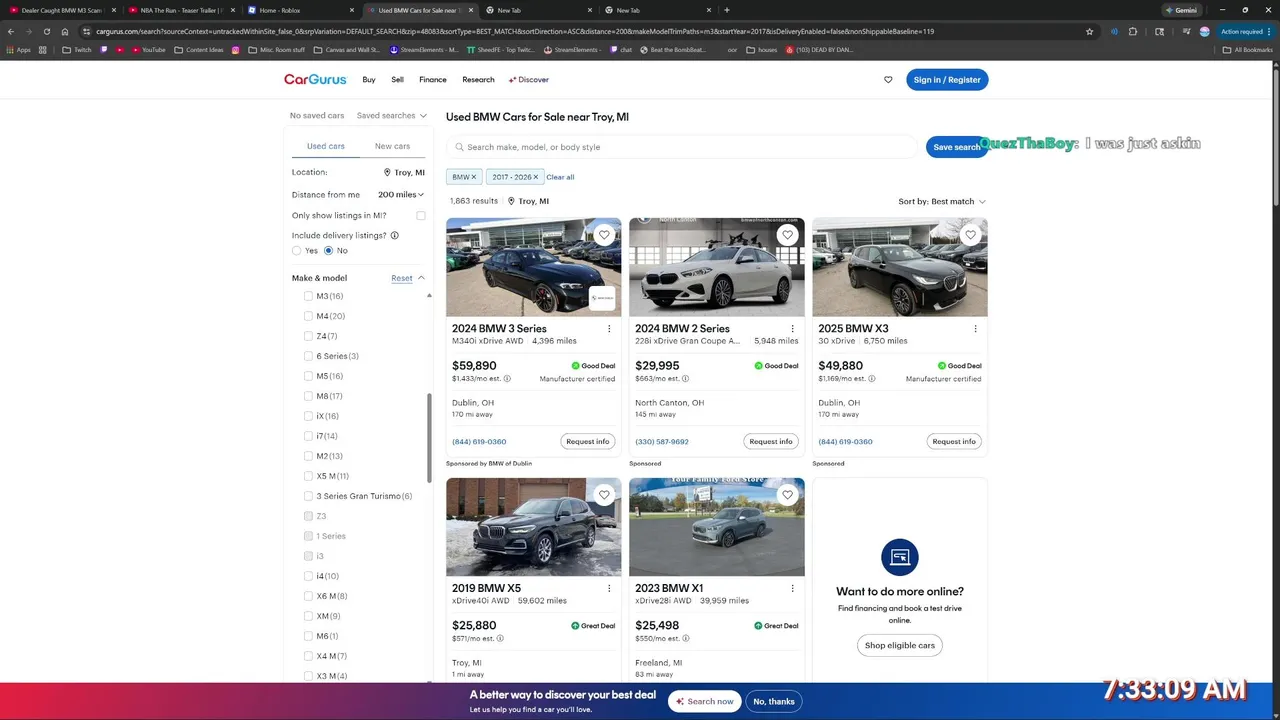Check the M4 model checkbox
Image resolution: width=1280 pixels, height=720 pixels.
pyautogui.click(x=308, y=316)
